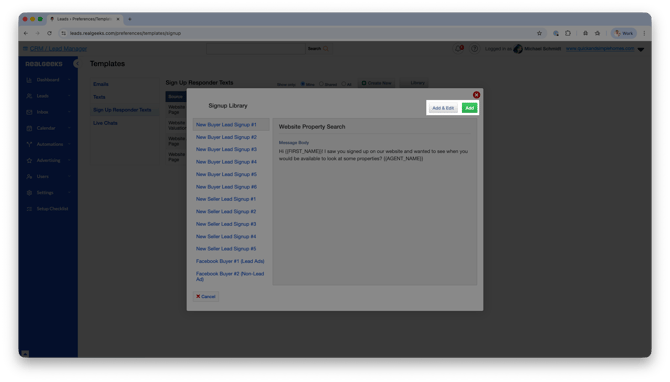Open the Texts templates tab
The image size is (670, 382).
pos(99,97)
